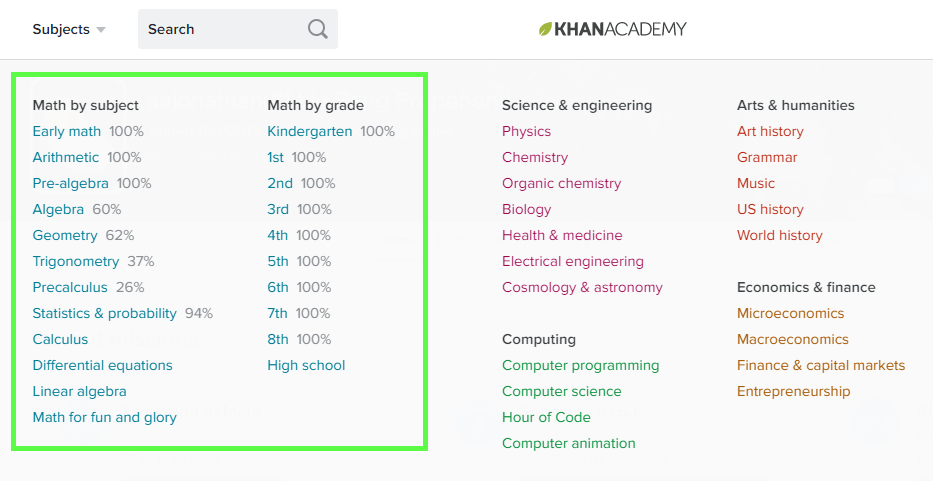Open Art history under Arts & humanities
Screen dimensions: 933x481
(770, 131)
